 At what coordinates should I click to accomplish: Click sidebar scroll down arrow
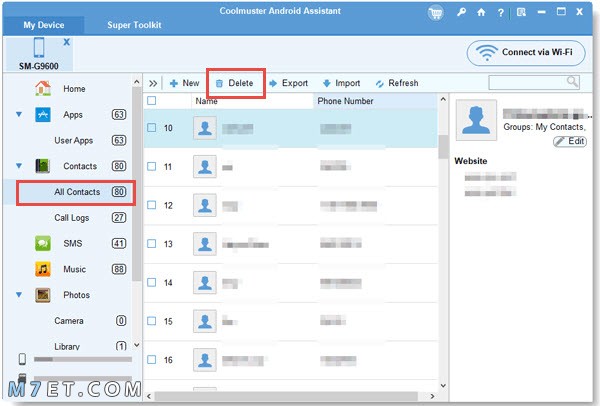(x=137, y=345)
